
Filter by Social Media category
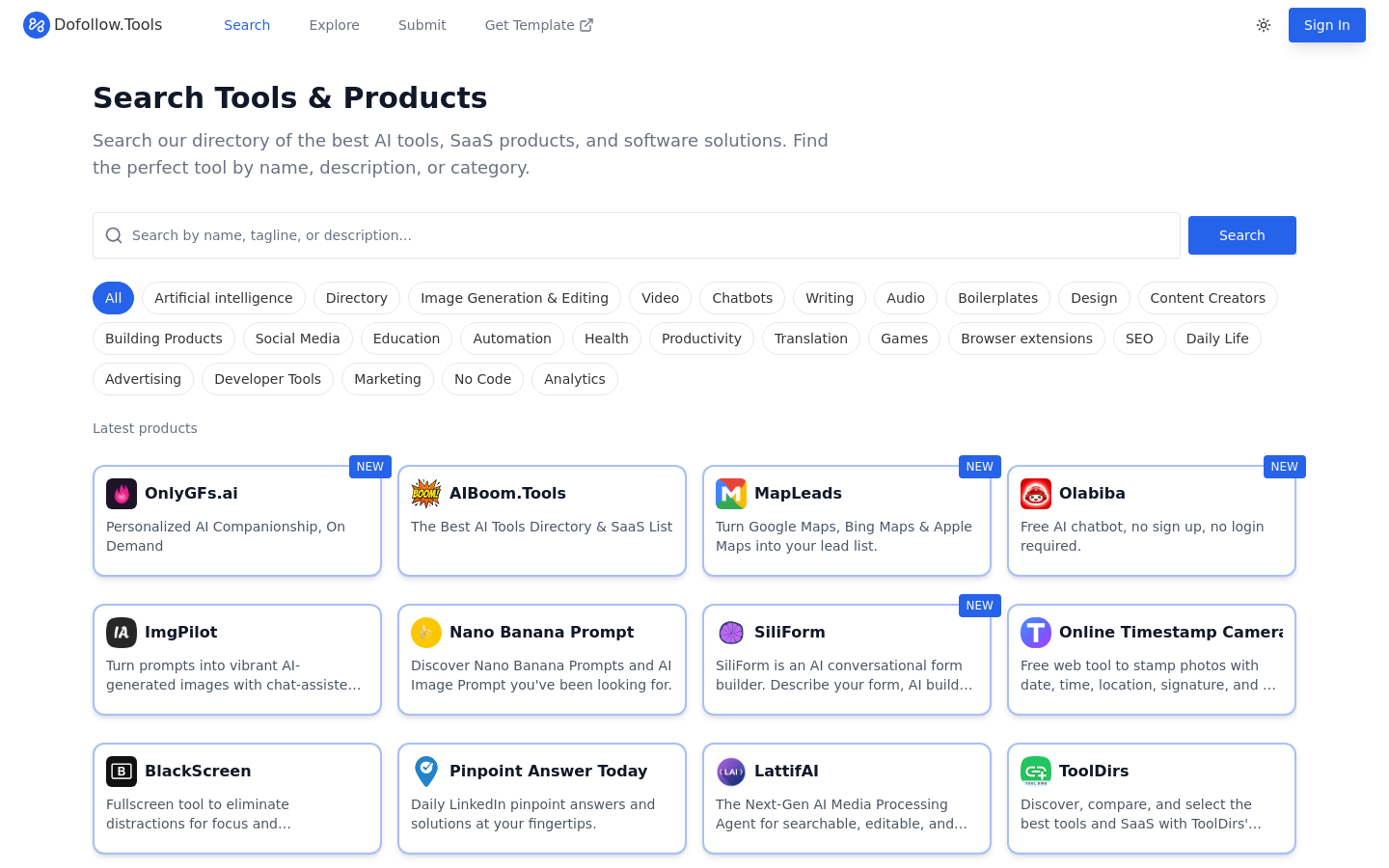click(298, 339)
